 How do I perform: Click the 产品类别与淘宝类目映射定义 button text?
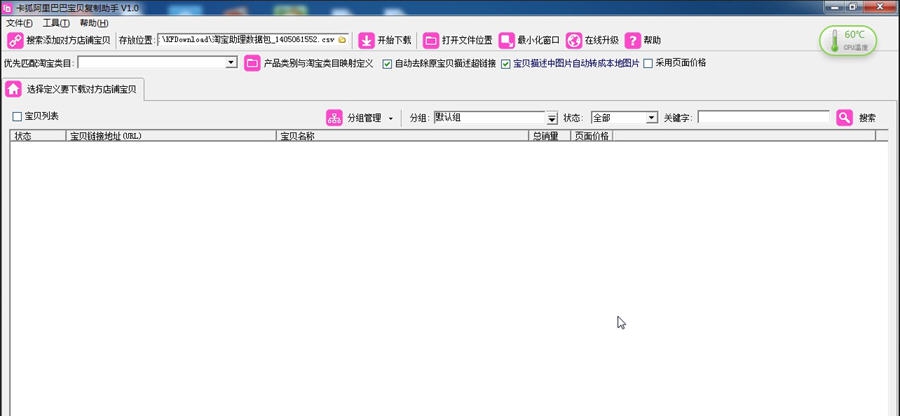319,63
